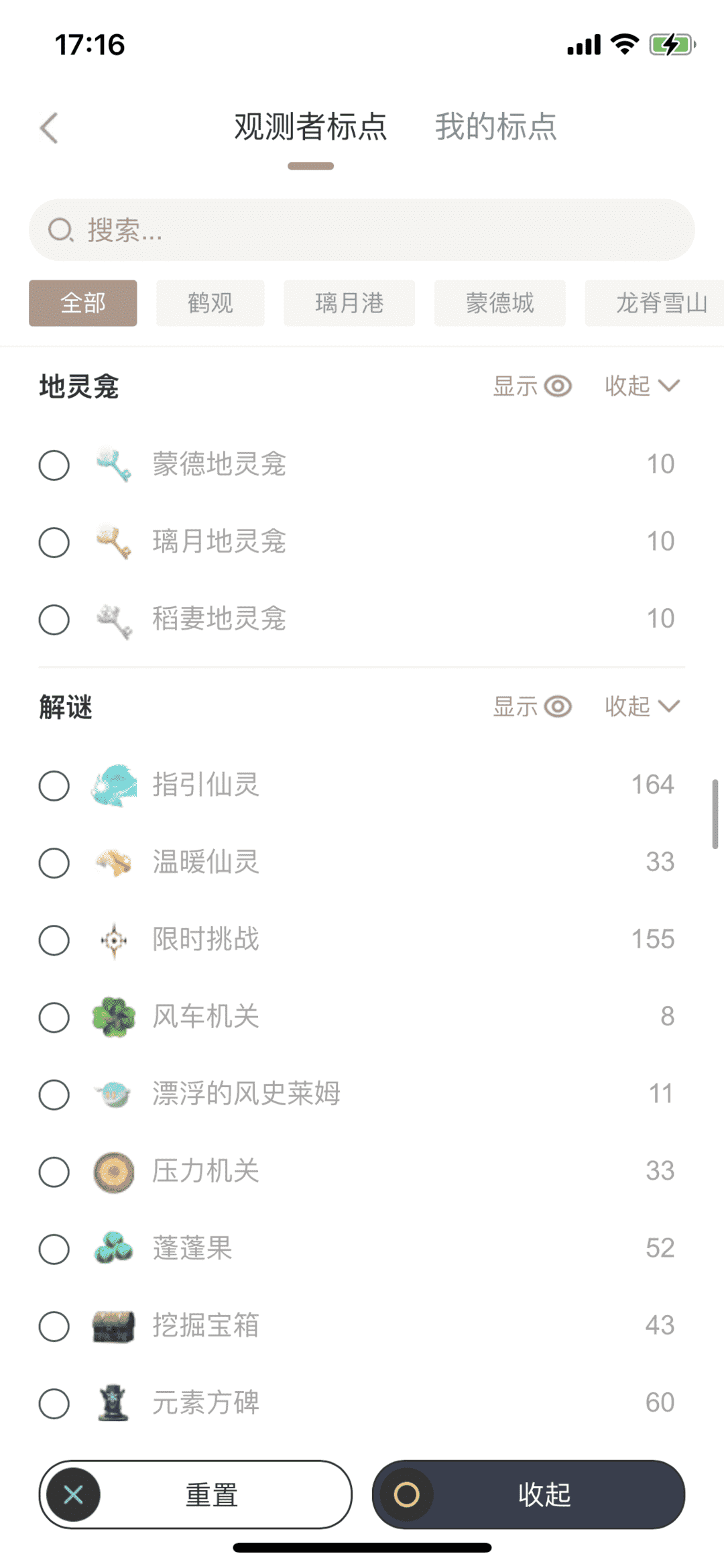Click the 蓬蓬果 fruit icon

coord(114,1248)
